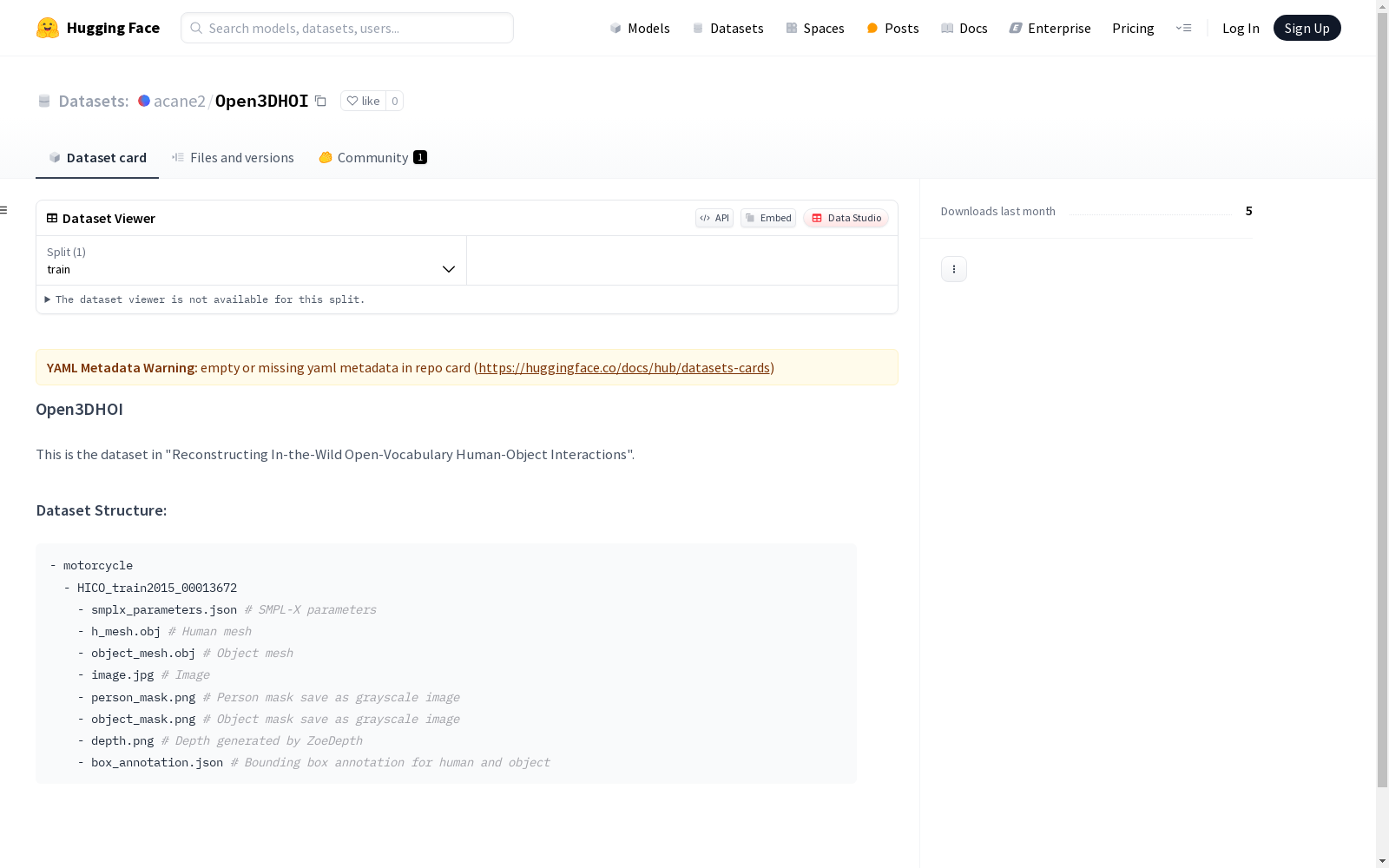Click the Sign Up button
This screenshot has height=868, width=1389.
point(1307,28)
